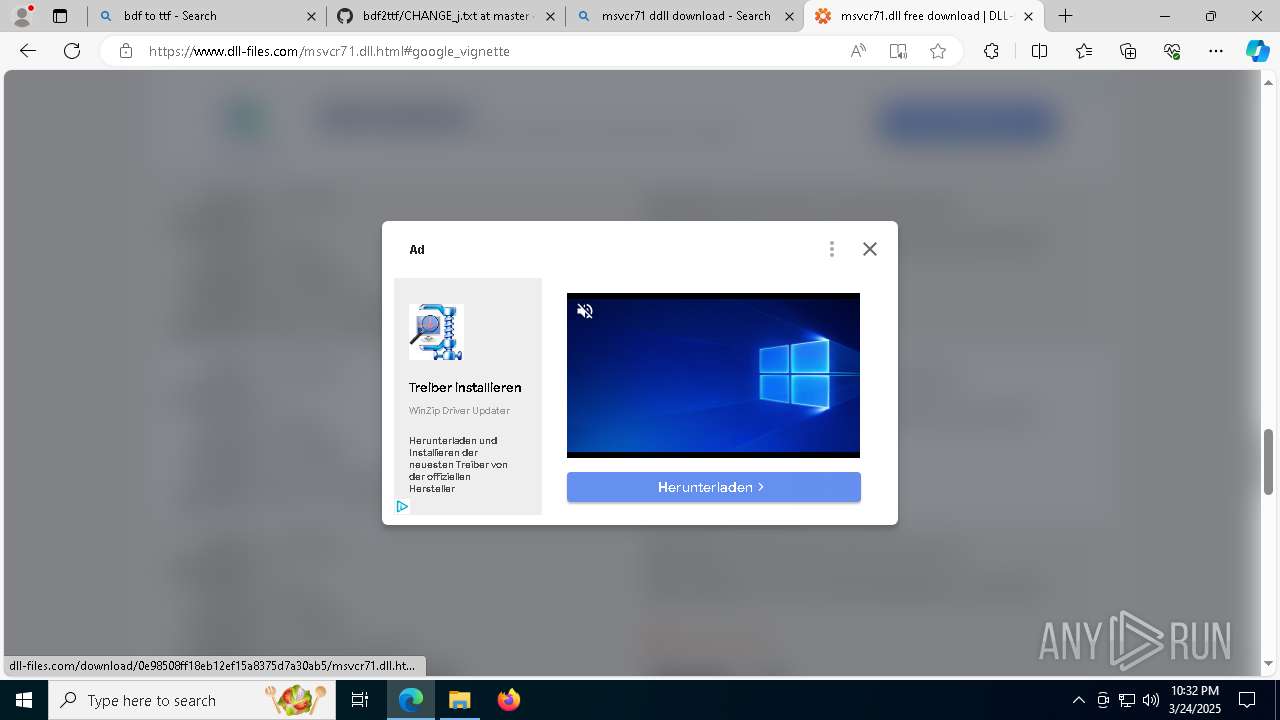Screen dimensions: 1280x720
Task: Open File Explorer from taskbar
Action: (459, 700)
